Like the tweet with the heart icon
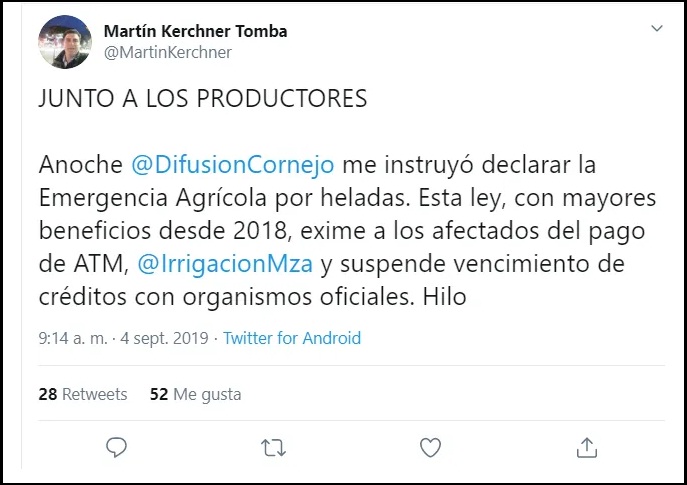The image size is (687, 485). tap(430, 446)
